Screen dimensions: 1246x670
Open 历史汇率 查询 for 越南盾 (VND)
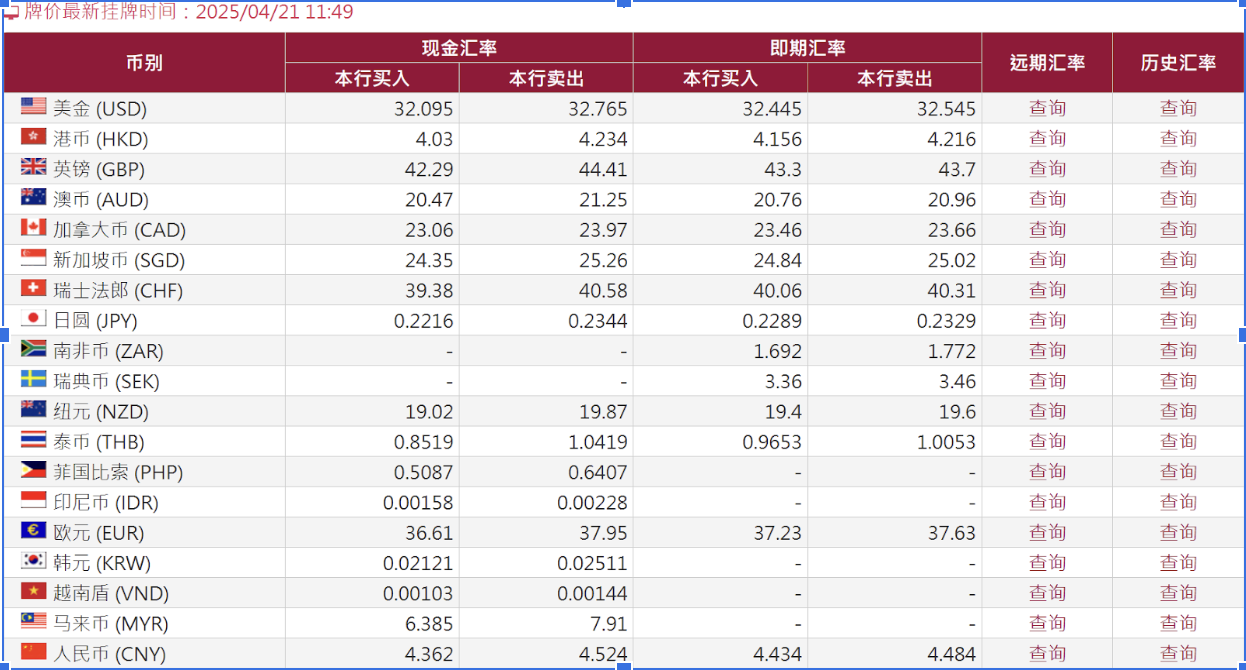point(1178,593)
